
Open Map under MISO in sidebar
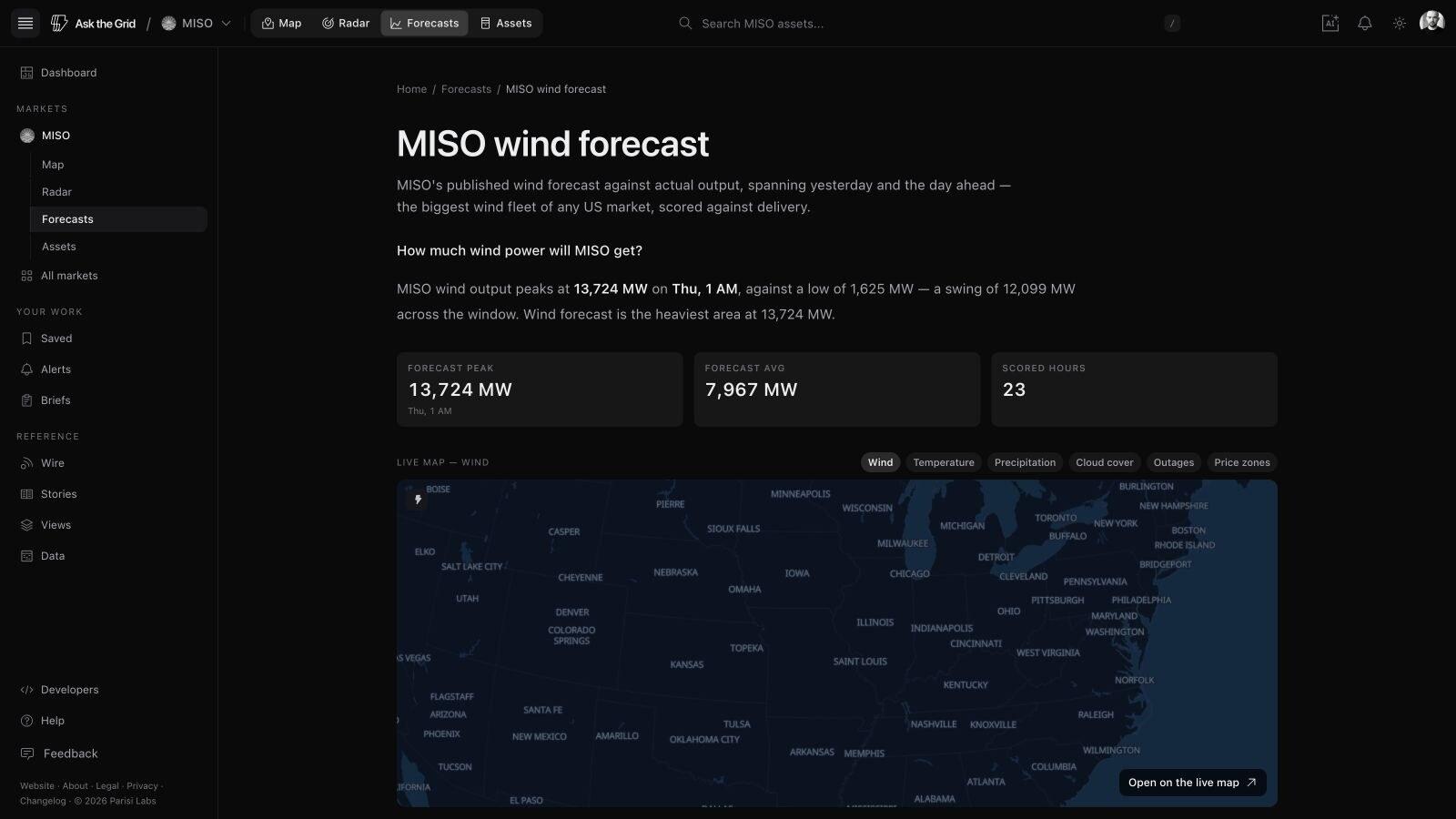(x=118, y=165)
